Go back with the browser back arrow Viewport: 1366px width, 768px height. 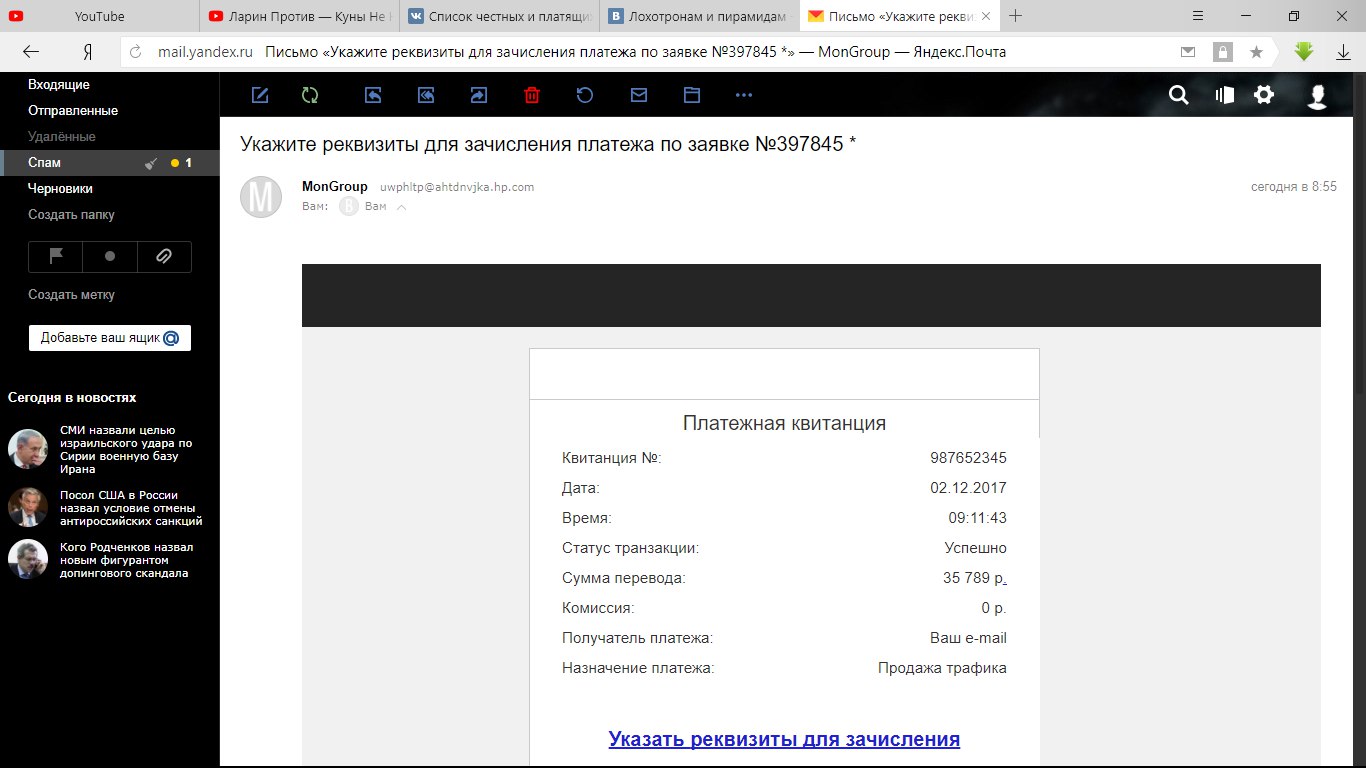(x=31, y=52)
